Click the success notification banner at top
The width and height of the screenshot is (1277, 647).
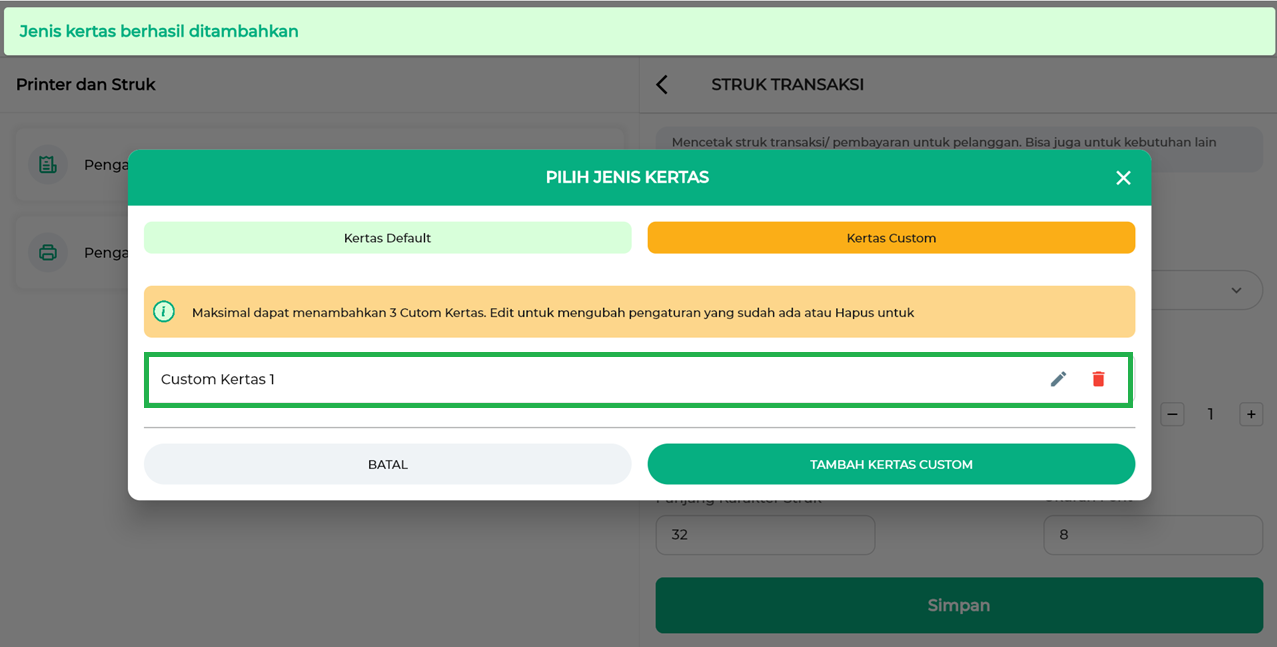click(638, 31)
